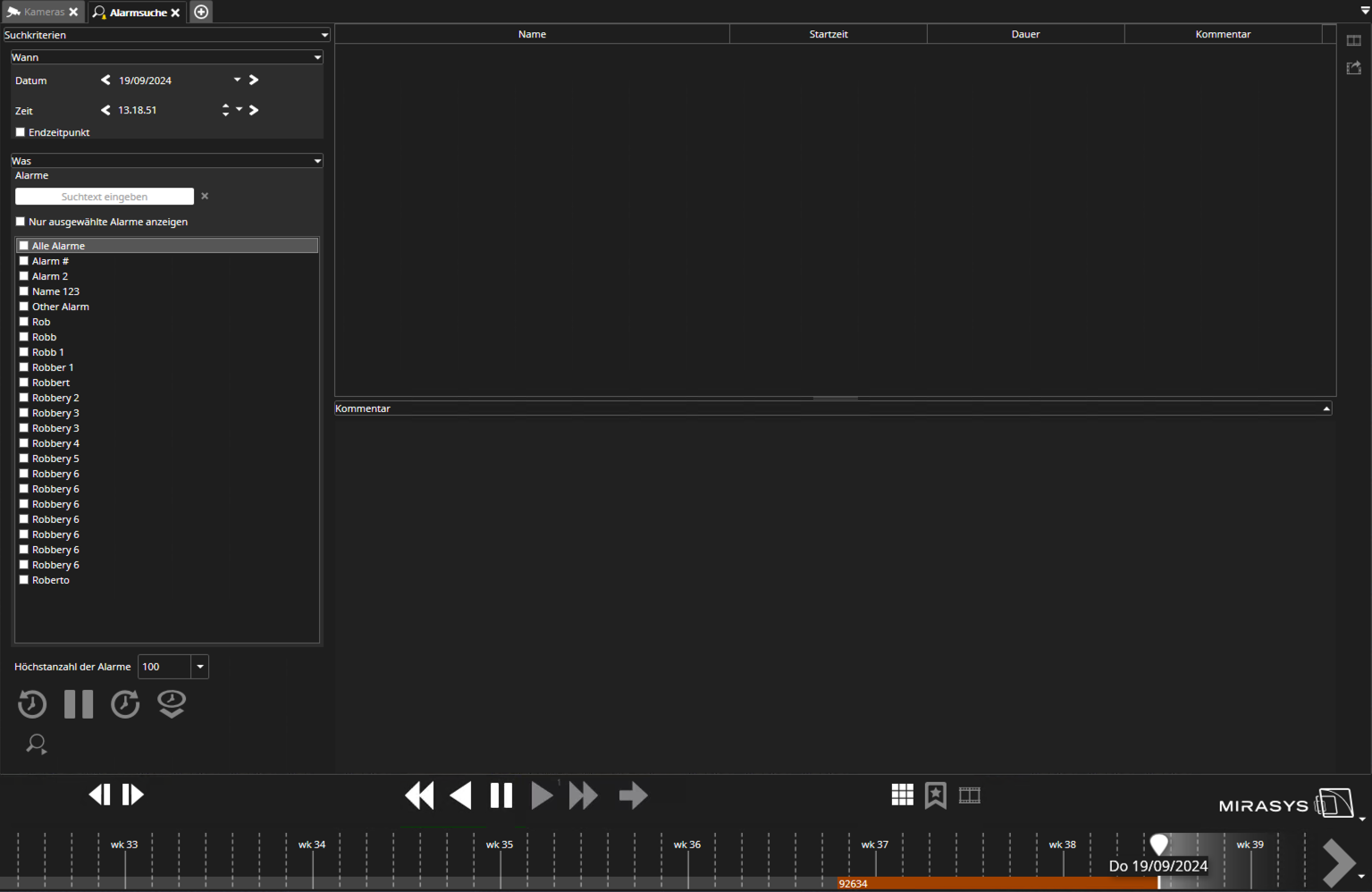1372x892 pixels.
Task: Expand the Suchkriterien dropdown
Action: 324,35
